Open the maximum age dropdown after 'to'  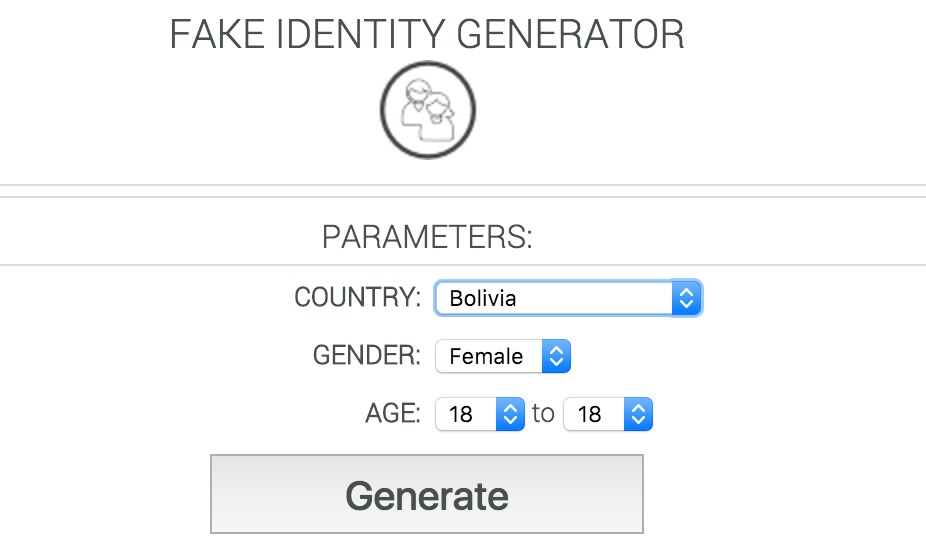point(596,414)
